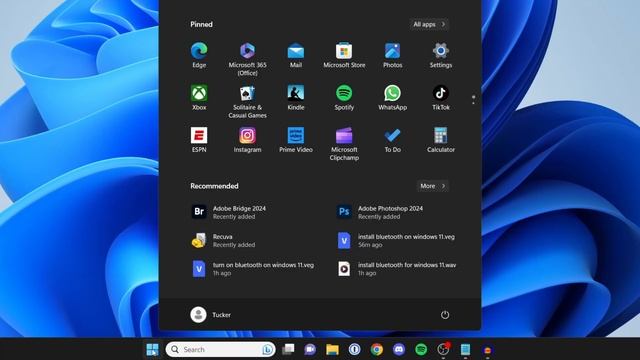
Task: Open the ESPN app
Action: [x=199, y=140]
